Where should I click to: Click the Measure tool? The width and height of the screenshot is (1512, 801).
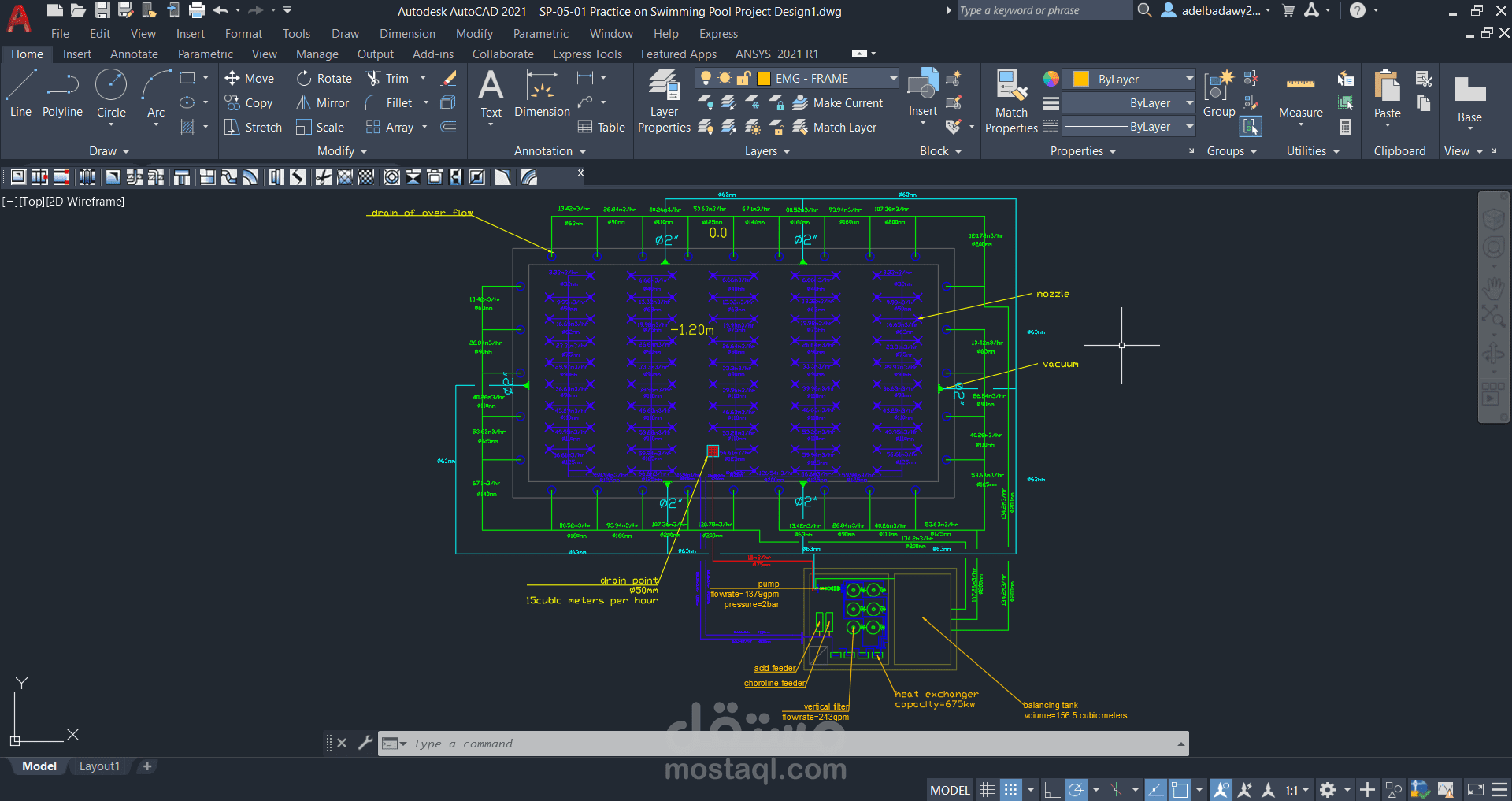click(1301, 95)
